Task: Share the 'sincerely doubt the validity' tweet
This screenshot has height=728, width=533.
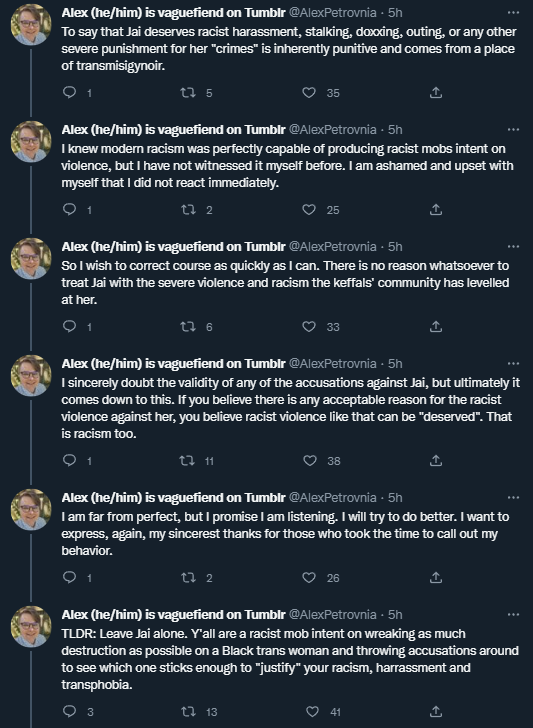Action: 436,461
